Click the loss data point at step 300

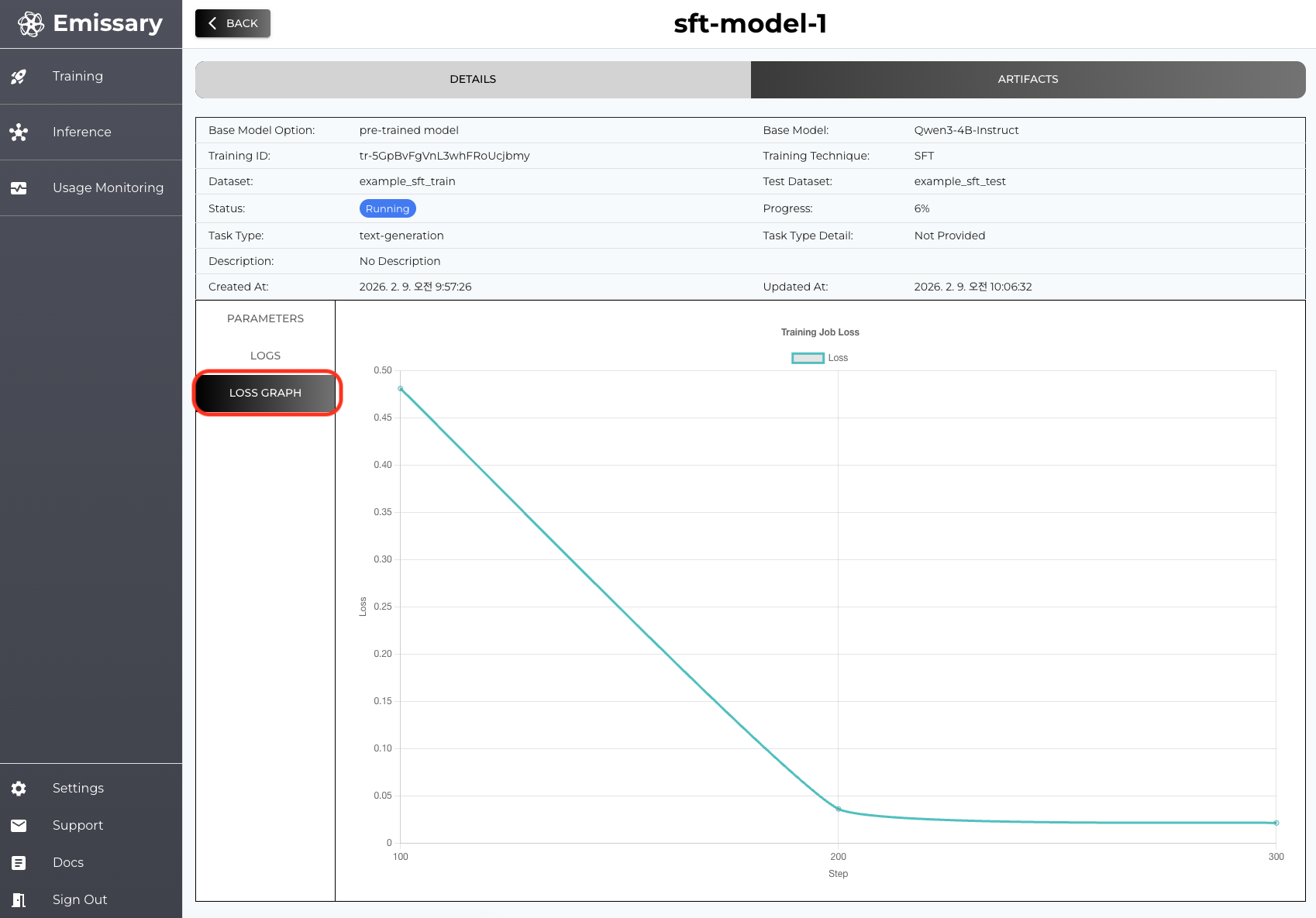pos(1276,823)
